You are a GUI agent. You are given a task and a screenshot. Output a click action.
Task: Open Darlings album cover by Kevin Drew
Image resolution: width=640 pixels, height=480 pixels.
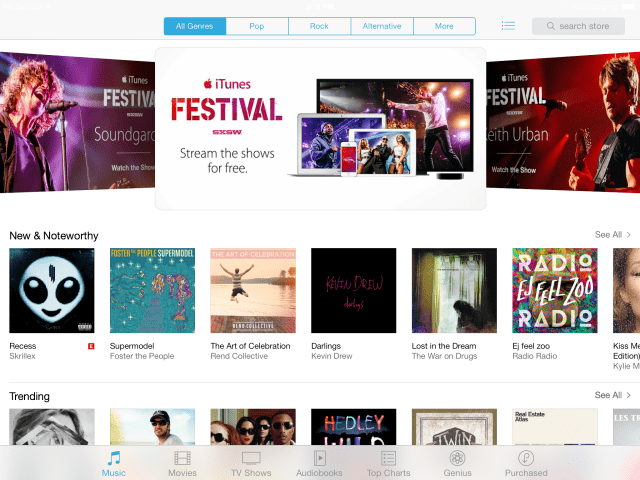tap(353, 291)
